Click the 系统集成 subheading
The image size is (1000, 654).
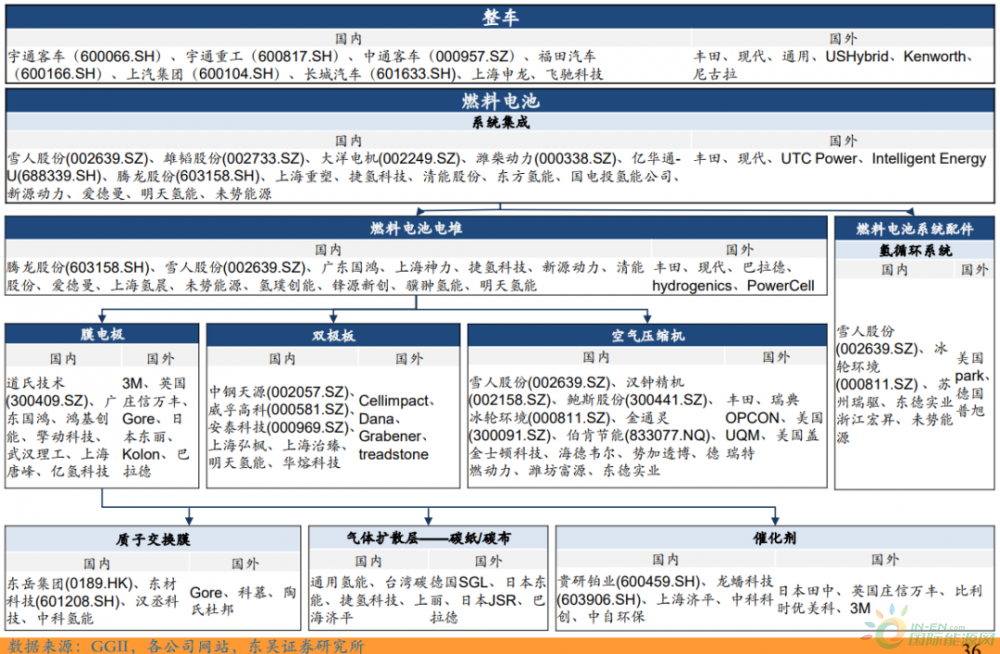pyautogui.click(x=499, y=122)
